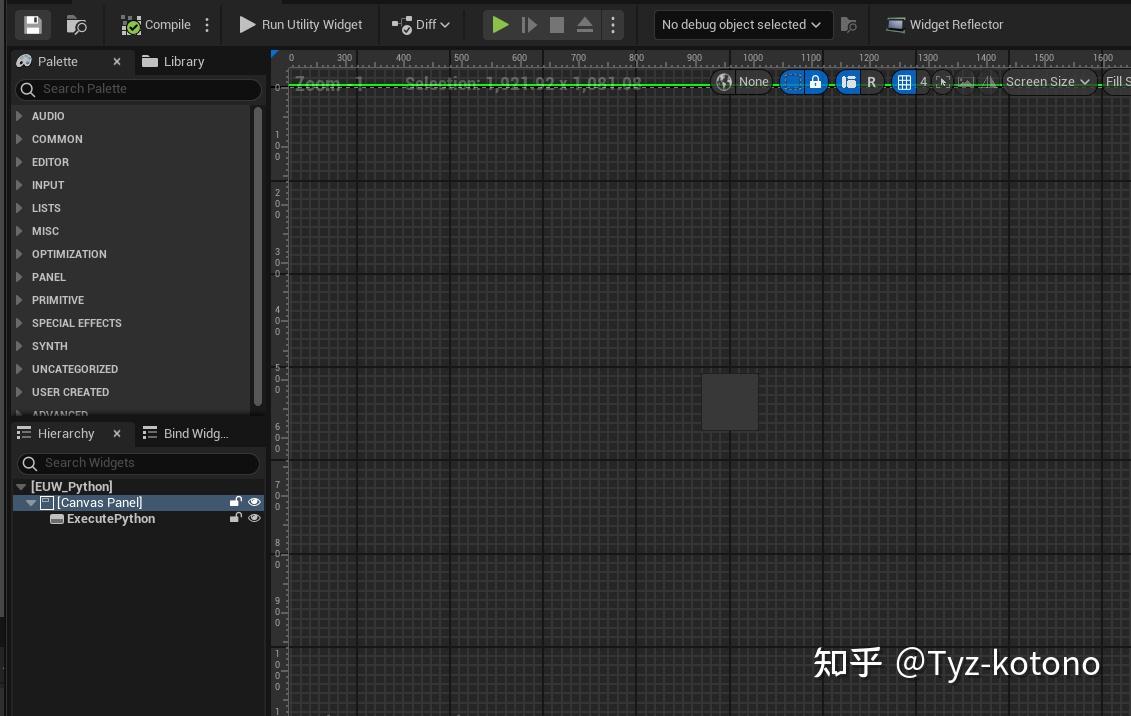Click the stop debugging icon
The image size is (1131, 716).
click(557, 24)
